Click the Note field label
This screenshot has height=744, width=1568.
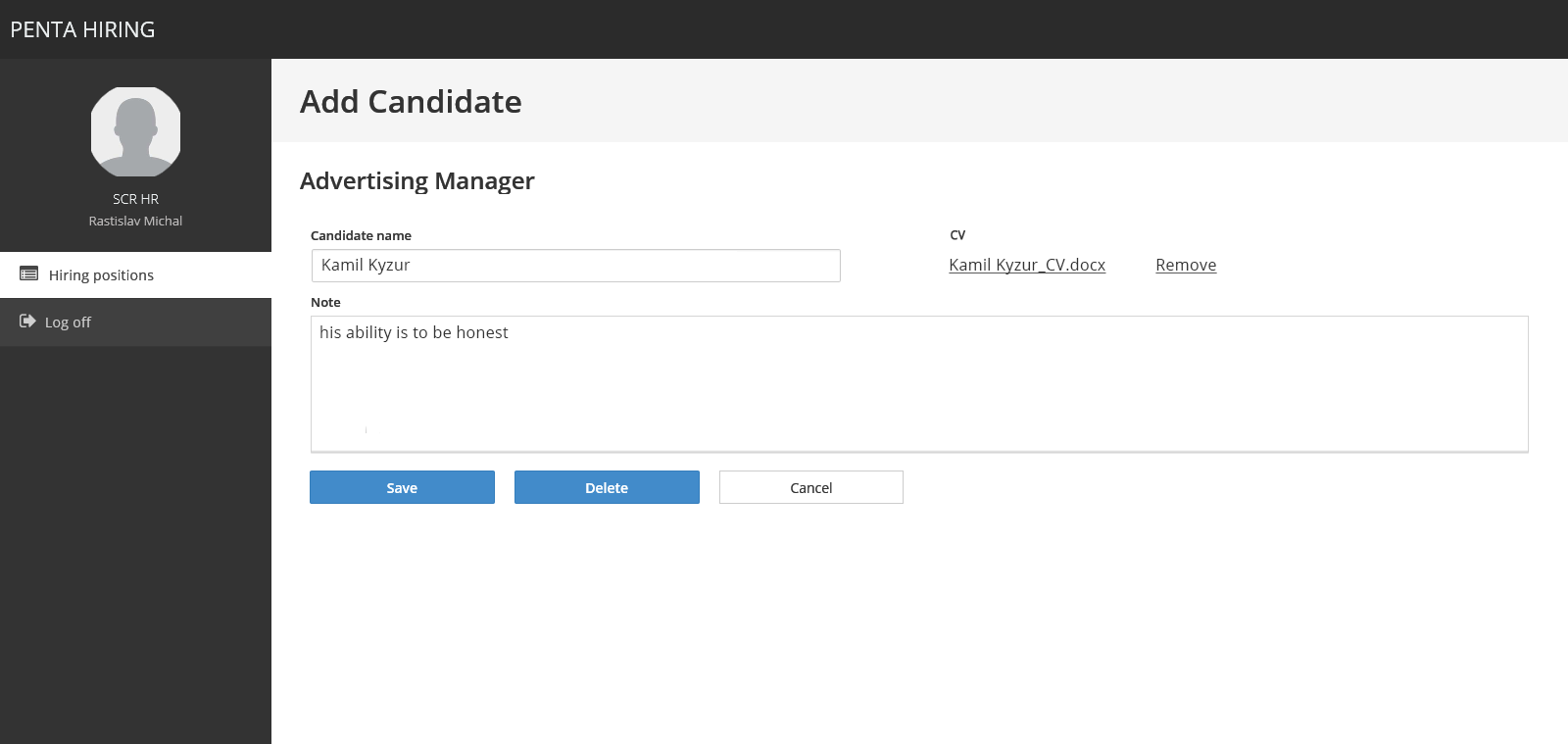pyautogui.click(x=325, y=302)
